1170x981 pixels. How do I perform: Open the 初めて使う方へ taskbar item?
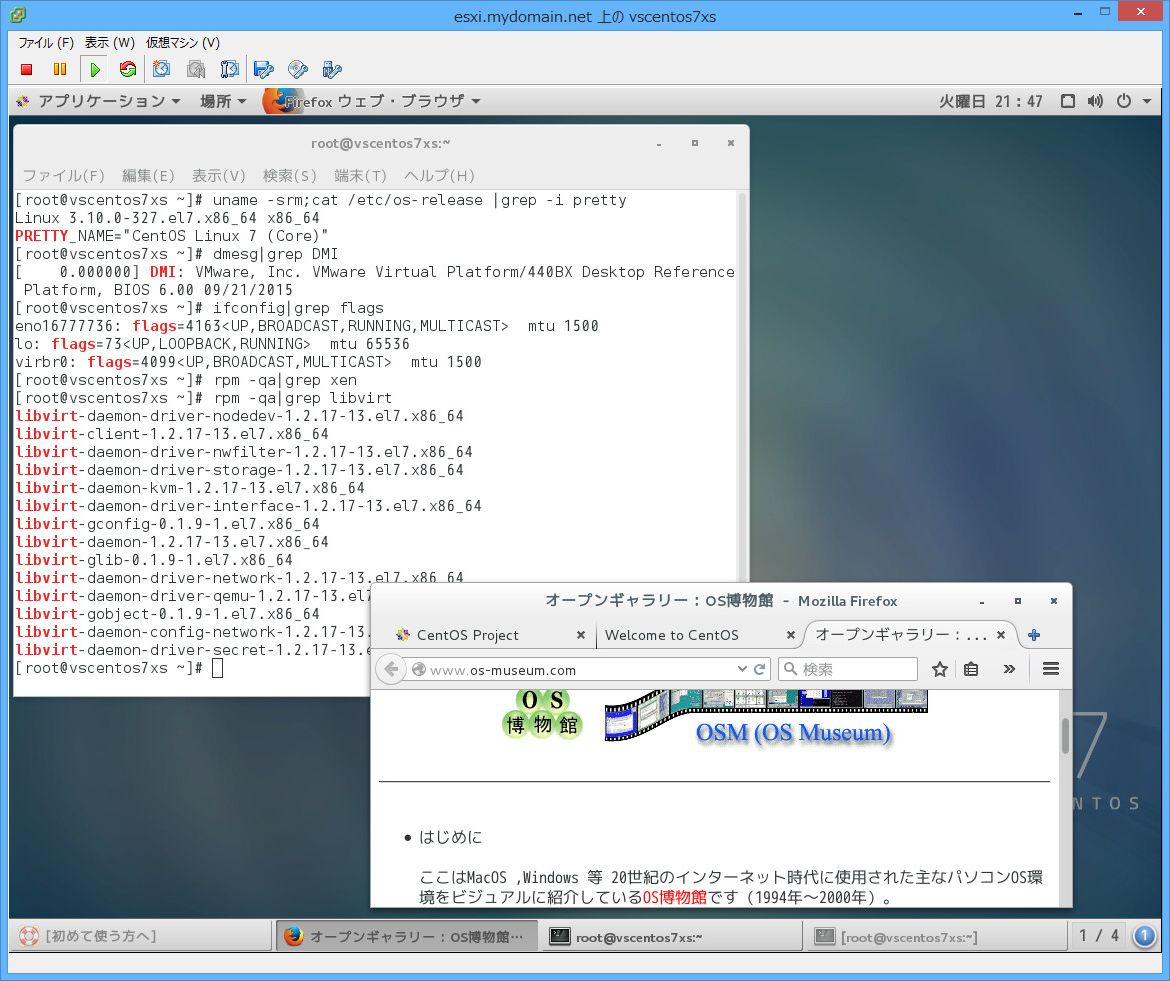(141, 936)
